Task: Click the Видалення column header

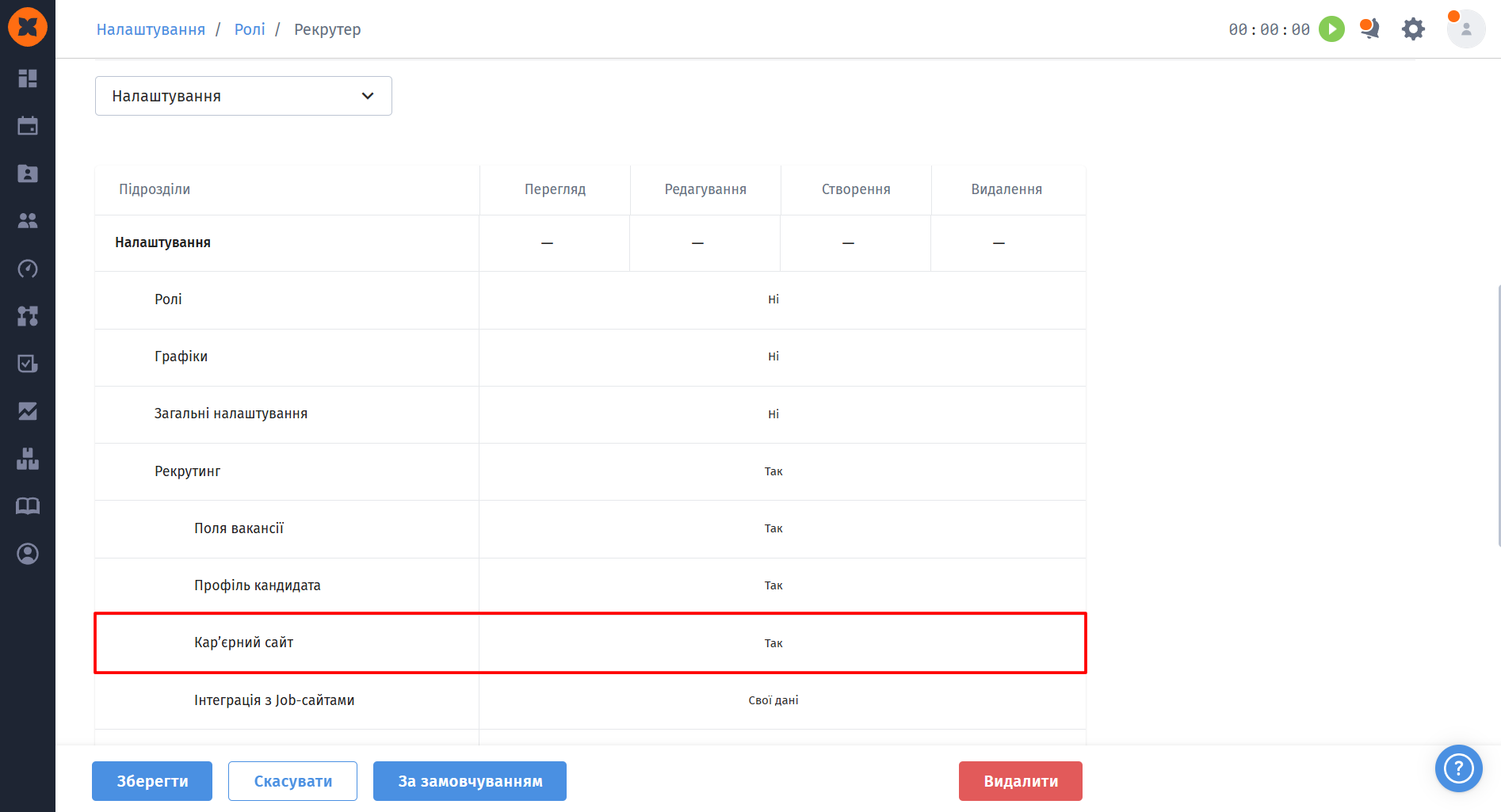Action: tap(1006, 189)
